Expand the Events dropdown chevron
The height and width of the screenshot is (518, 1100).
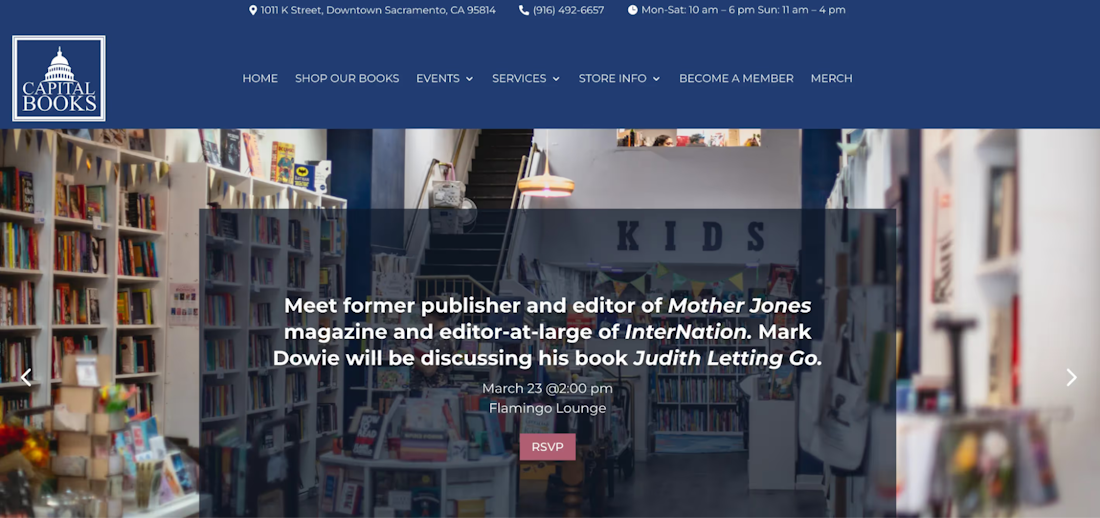pyautogui.click(x=469, y=79)
